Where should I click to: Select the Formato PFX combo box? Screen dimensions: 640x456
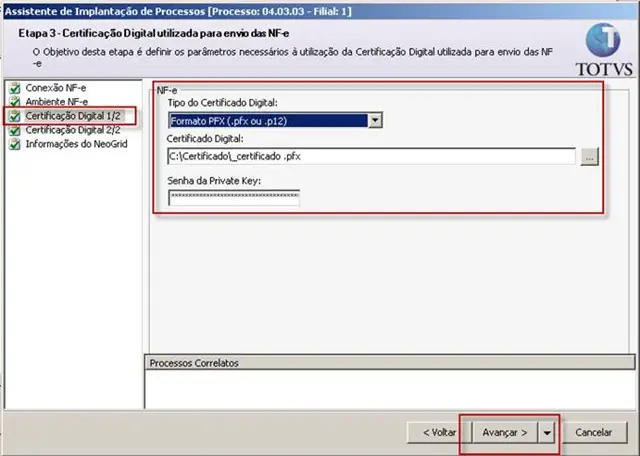coord(275,121)
